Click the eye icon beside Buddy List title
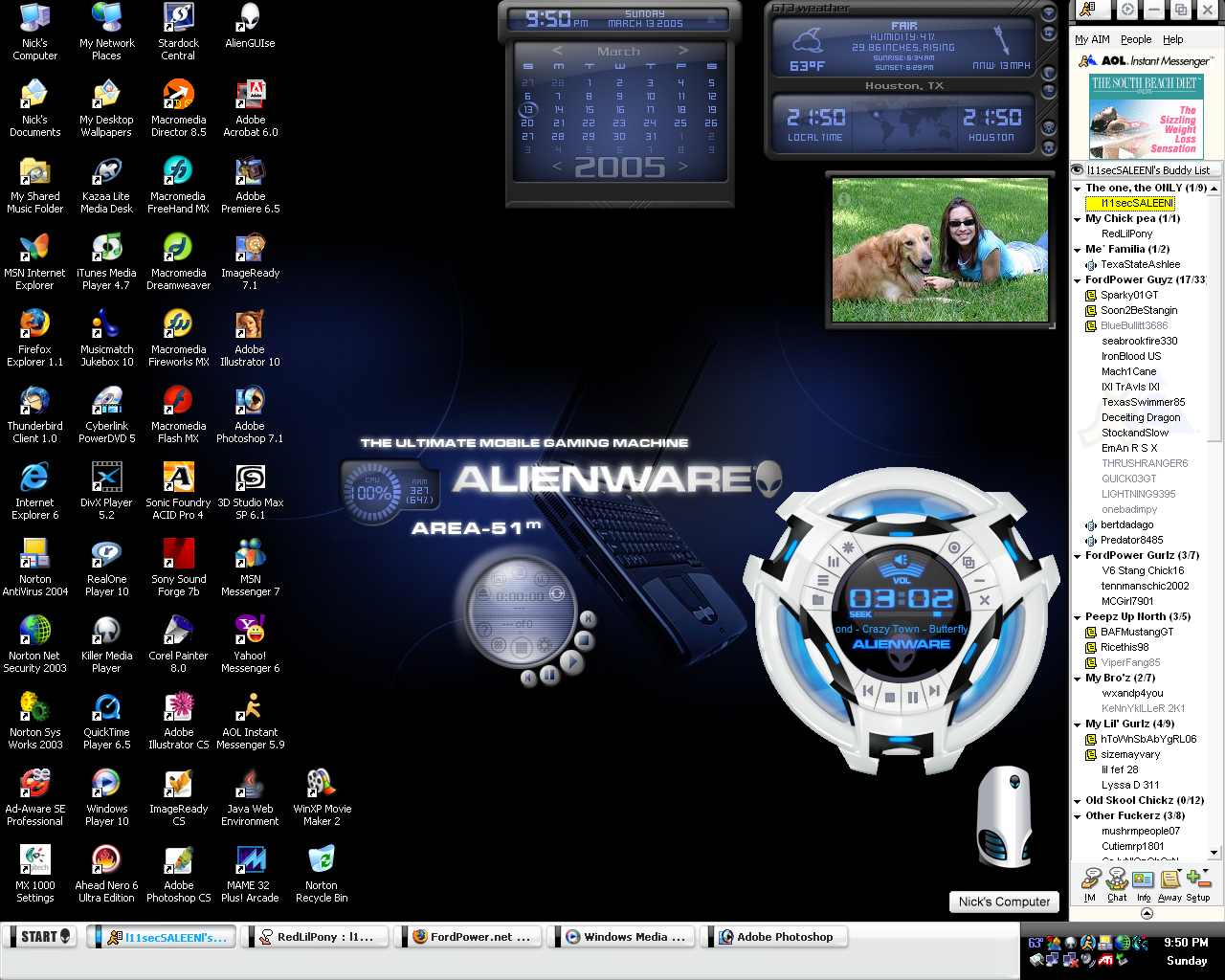Viewport: 1225px width, 980px height. tap(1078, 169)
